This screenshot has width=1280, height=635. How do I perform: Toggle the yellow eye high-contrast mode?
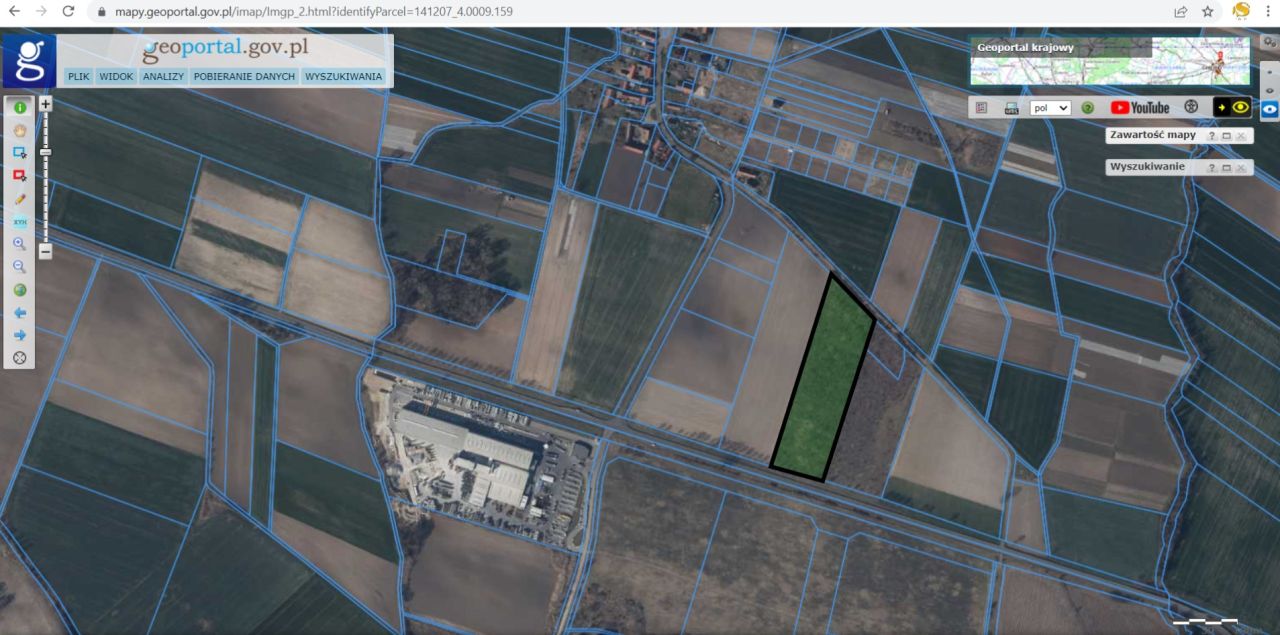1233,107
